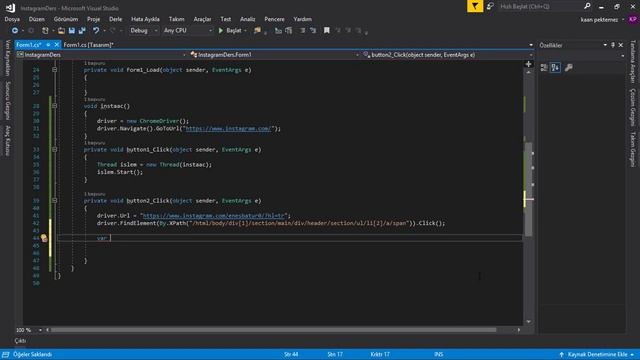640x360 pixels.
Task: Toggle a bookmark with the bookmark icon
Action: 327,31
